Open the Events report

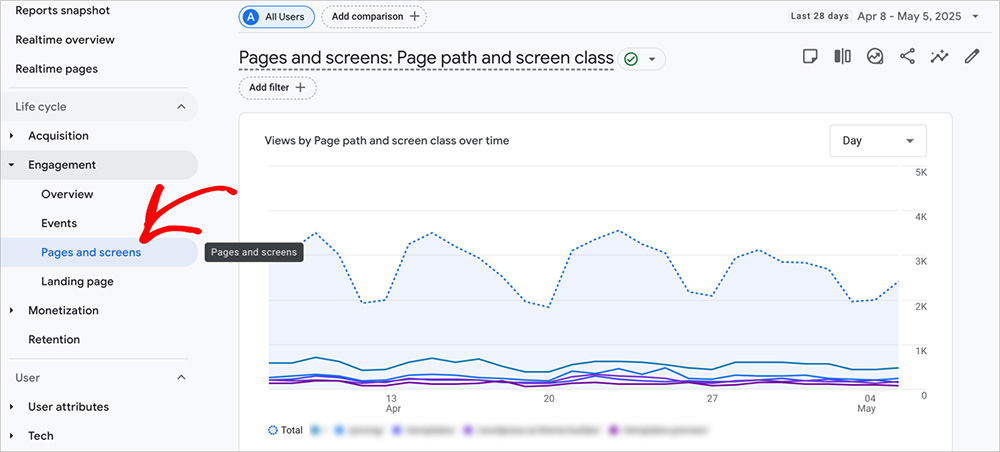[59, 223]
